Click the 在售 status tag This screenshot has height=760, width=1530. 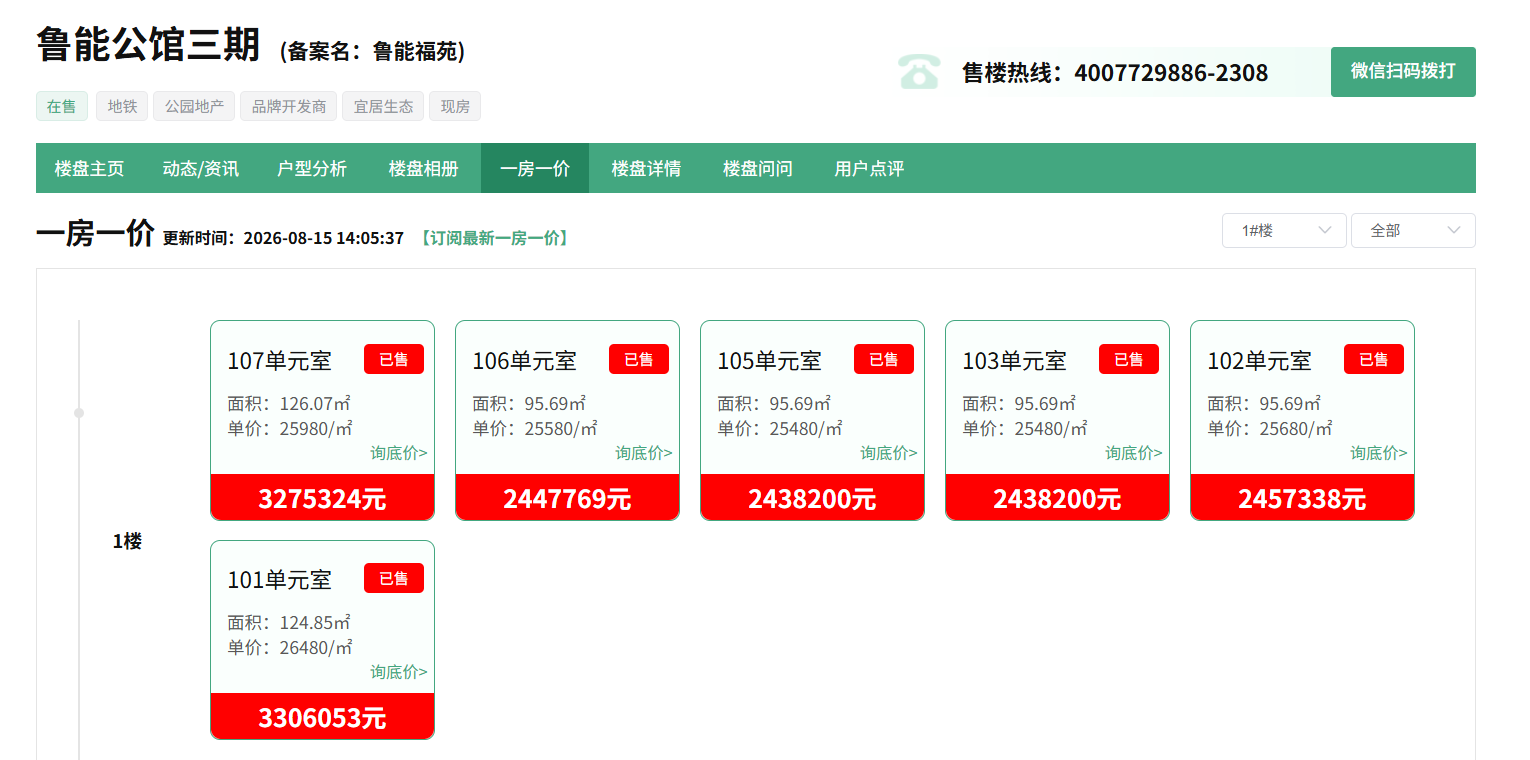point(62,106)
